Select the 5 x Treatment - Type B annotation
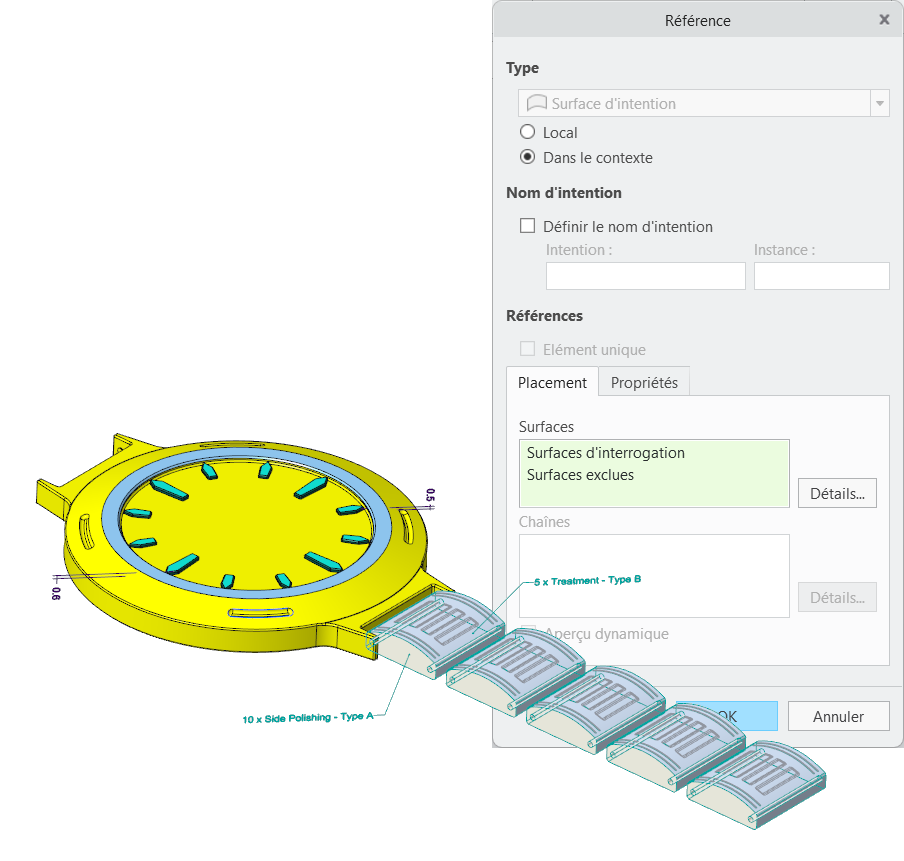The height and width of the screenshot is (861, 904). [x=587, y=580]
